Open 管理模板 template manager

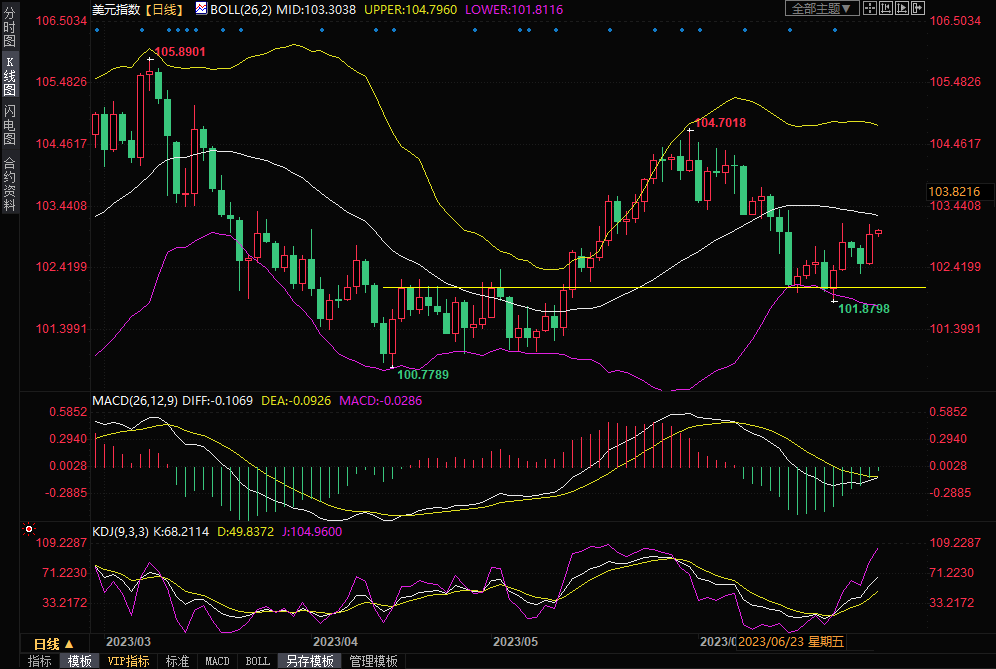373,661
